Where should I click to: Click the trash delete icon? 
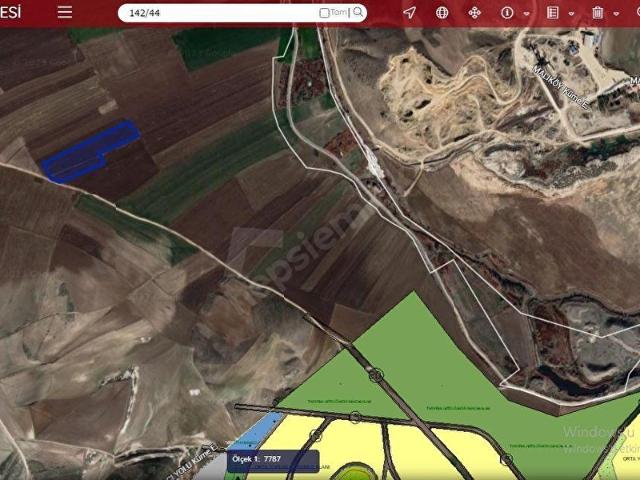597,13
